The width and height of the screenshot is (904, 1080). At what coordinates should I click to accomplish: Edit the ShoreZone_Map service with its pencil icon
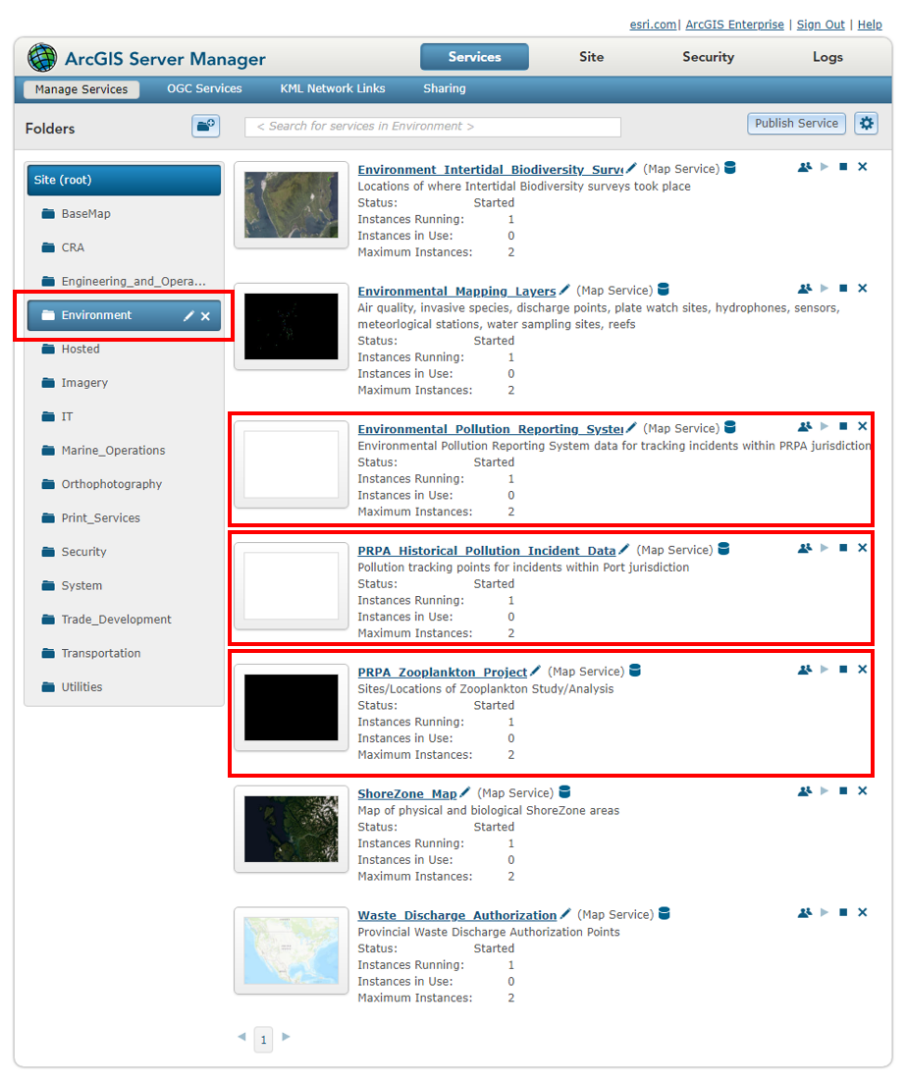[x=464, y=792]
